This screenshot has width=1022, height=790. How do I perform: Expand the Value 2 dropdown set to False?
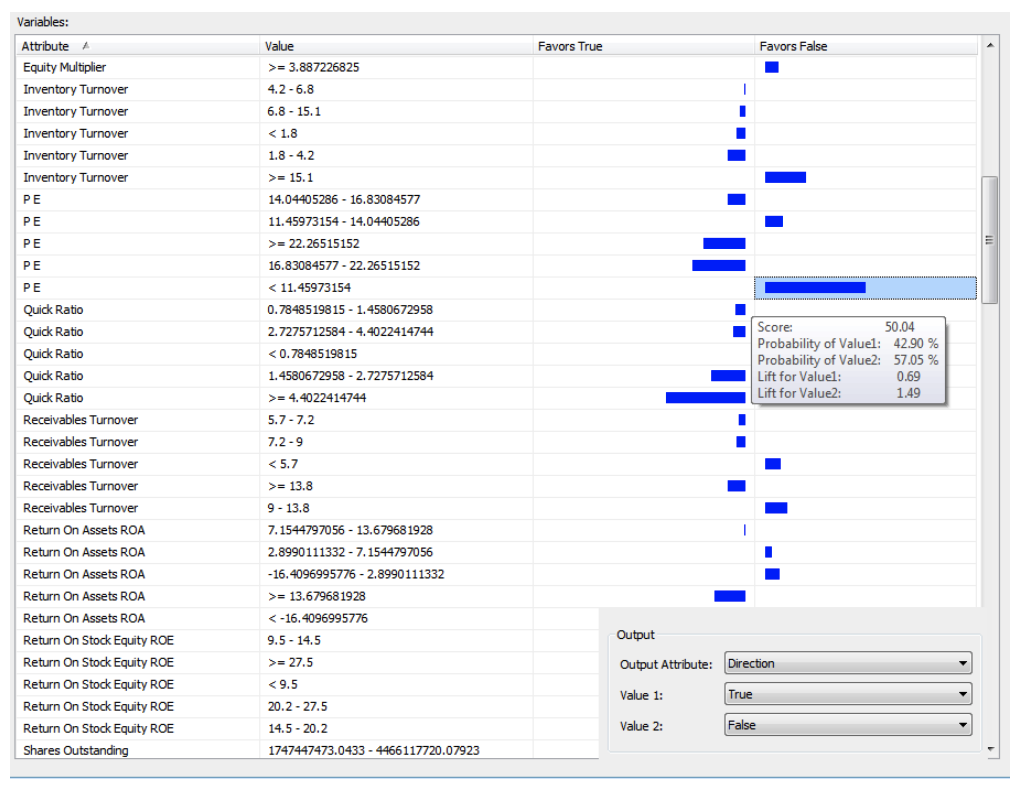pyautogui.click(x=847, y=725)
